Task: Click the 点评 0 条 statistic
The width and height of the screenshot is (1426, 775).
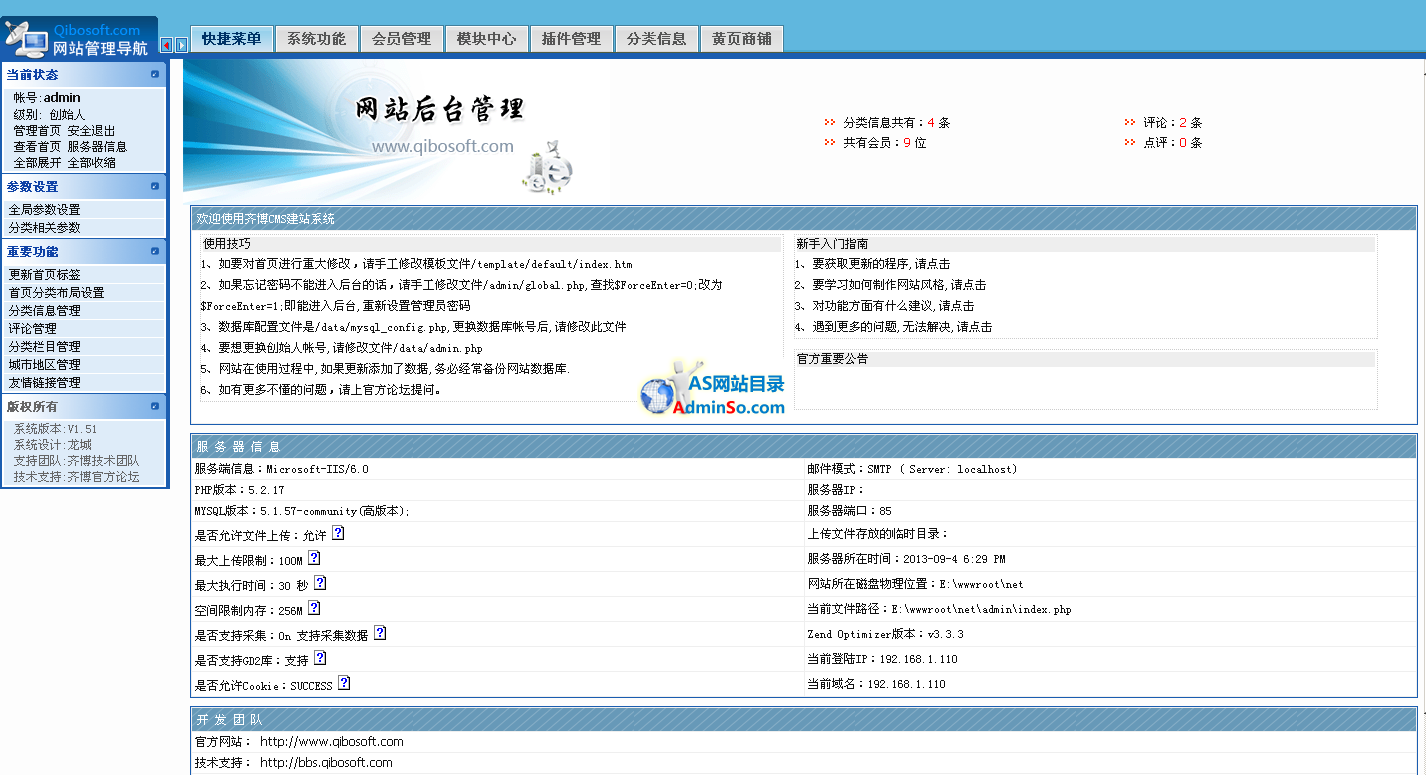Action: [x=1172, y=142]
